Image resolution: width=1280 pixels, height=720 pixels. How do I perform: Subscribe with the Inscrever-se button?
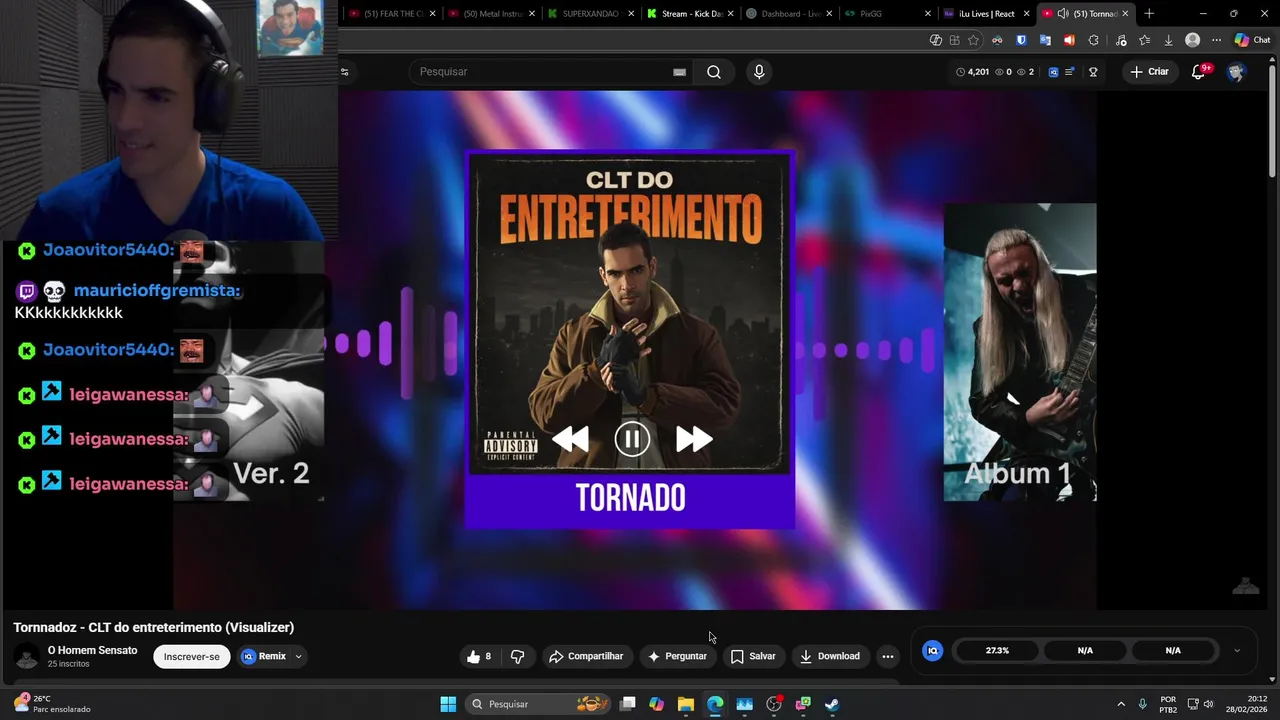click(192, 656)
